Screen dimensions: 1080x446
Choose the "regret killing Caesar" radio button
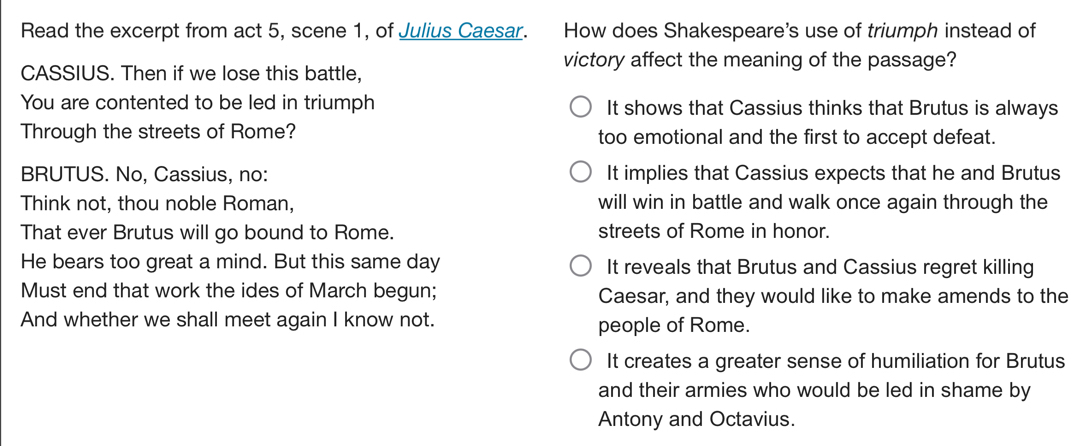coord(581,268)
